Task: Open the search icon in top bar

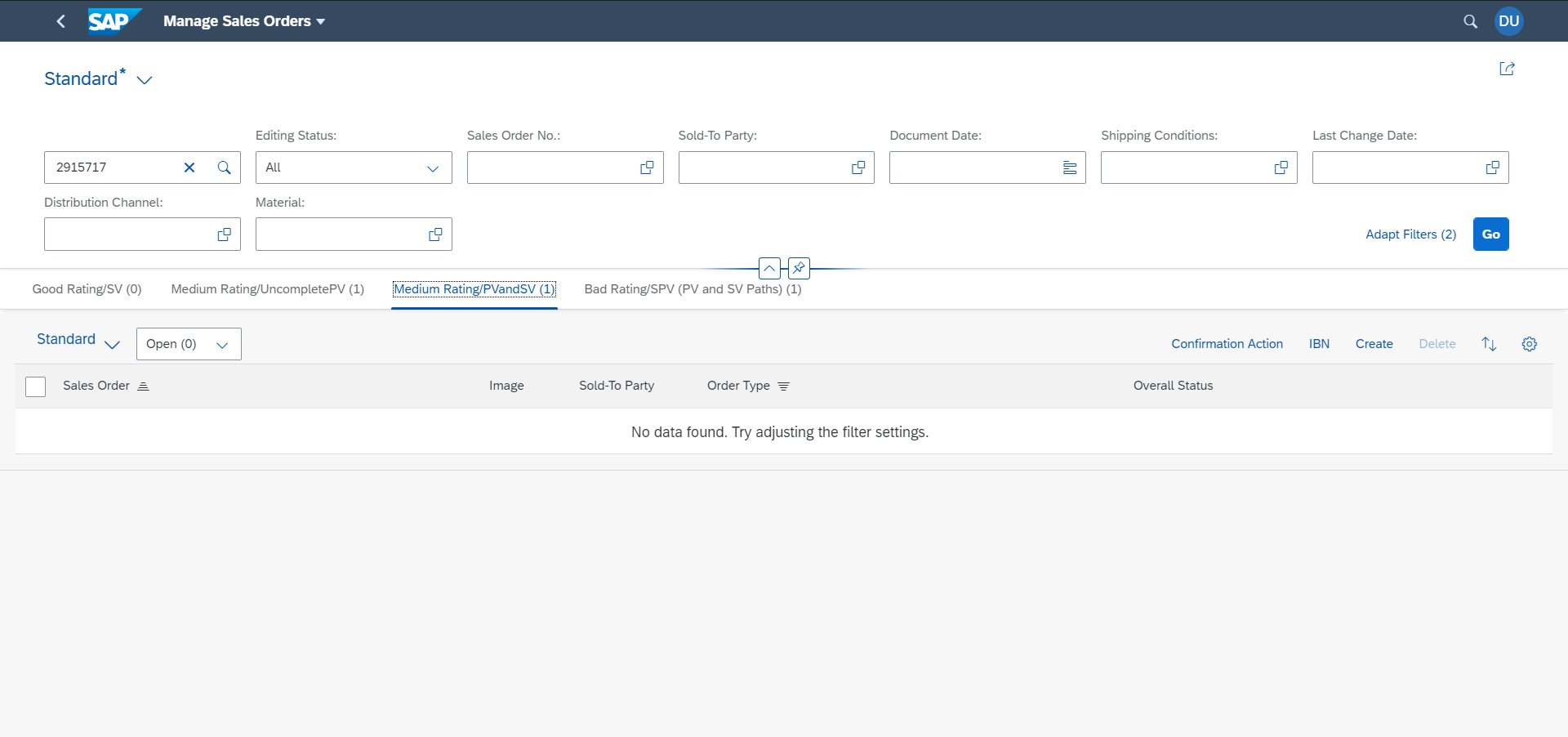Action: [1470, 21]
